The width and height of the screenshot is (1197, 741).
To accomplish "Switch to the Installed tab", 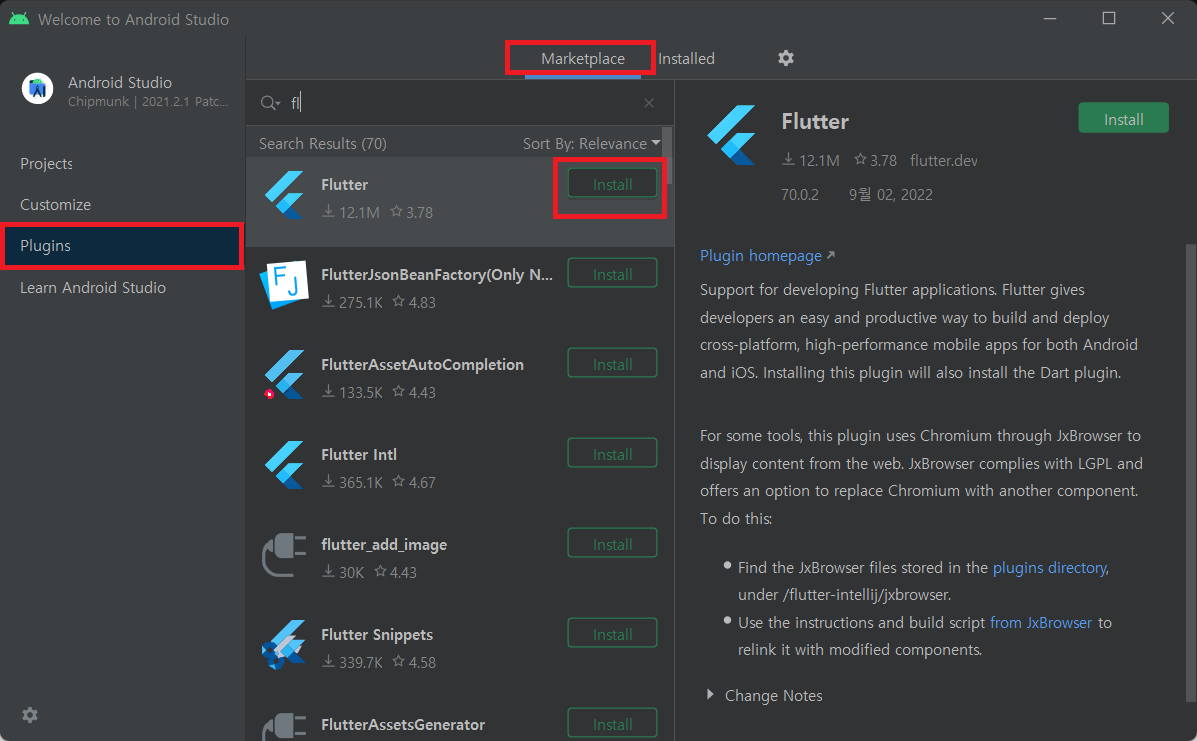I will point(686,59).
